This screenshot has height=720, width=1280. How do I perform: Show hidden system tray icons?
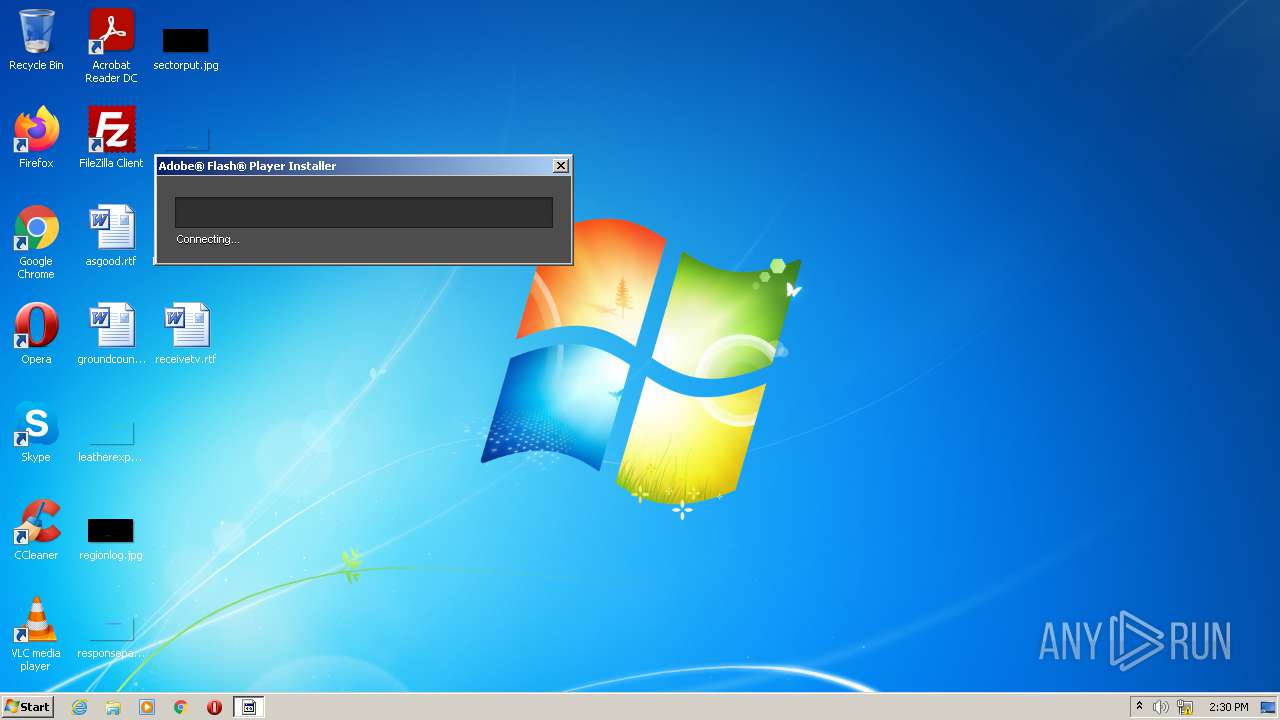coord(1139,707)
